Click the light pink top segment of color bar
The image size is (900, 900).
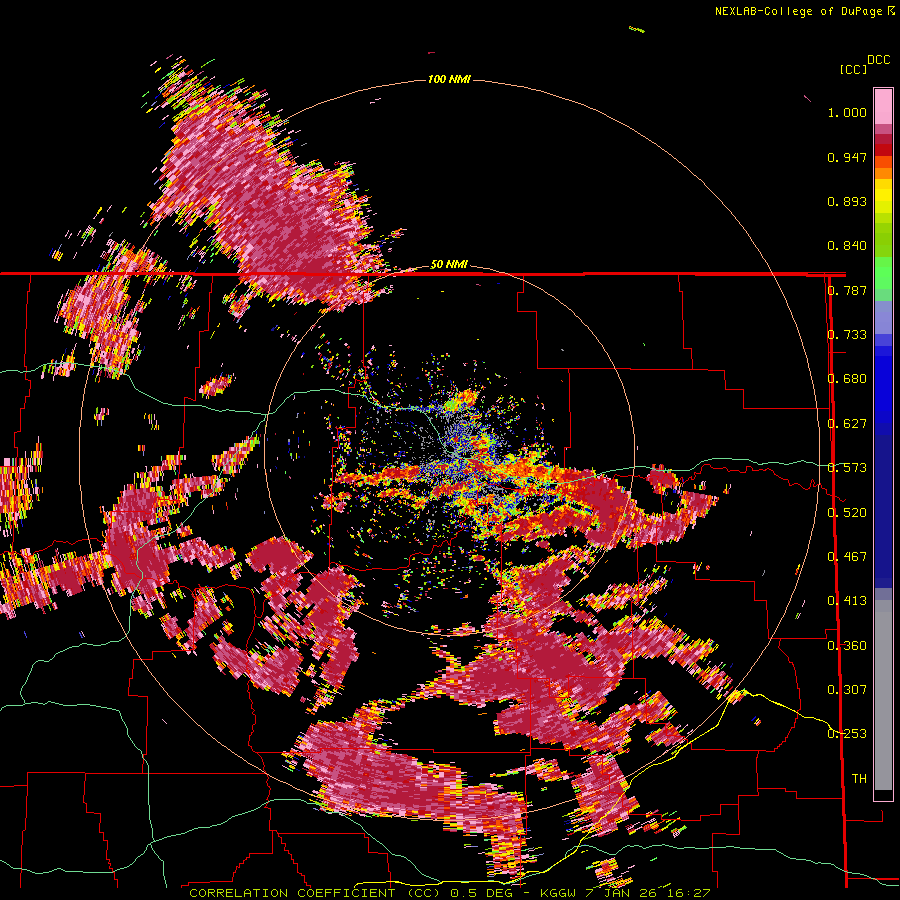point(883,106)
